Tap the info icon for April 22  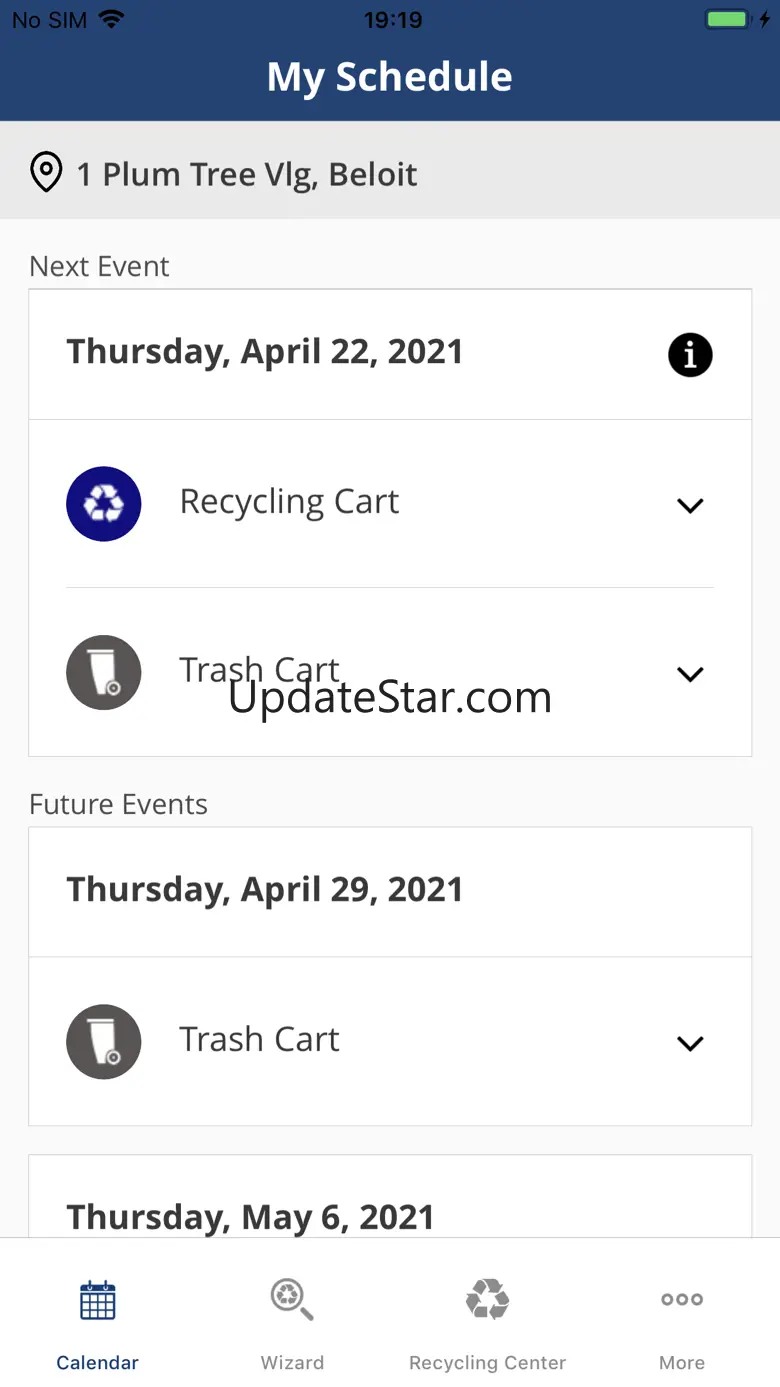point(690,355)
